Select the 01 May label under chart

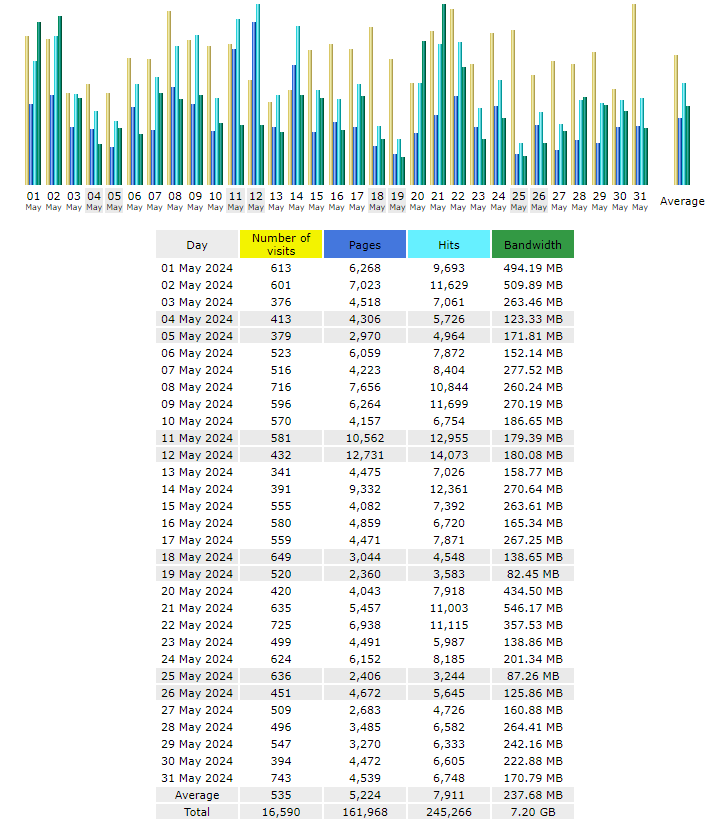[33, 201]
